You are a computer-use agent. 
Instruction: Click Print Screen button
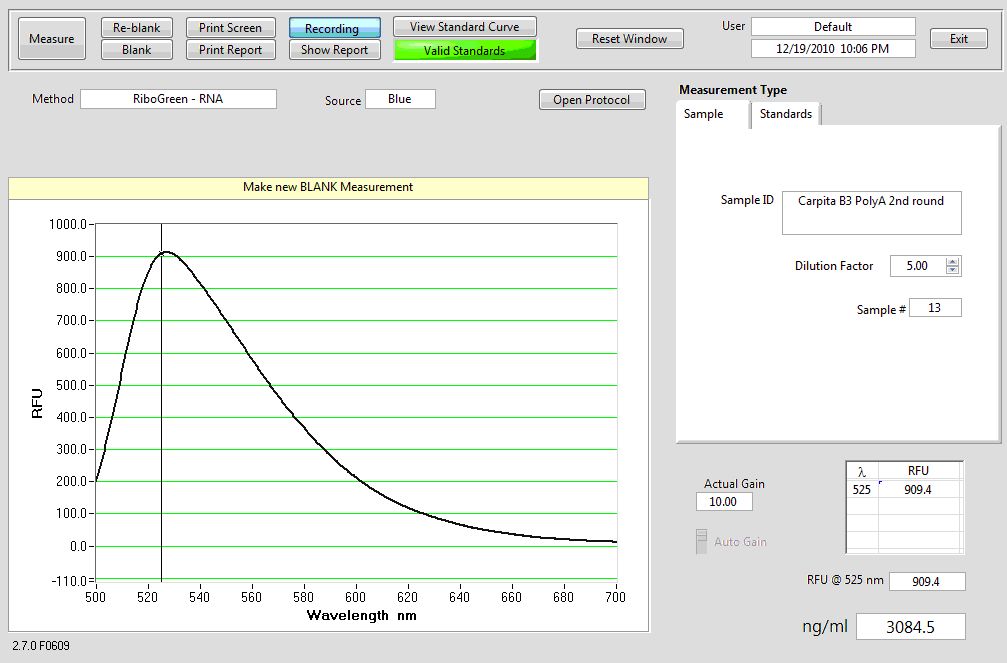(x=231, y=28)
